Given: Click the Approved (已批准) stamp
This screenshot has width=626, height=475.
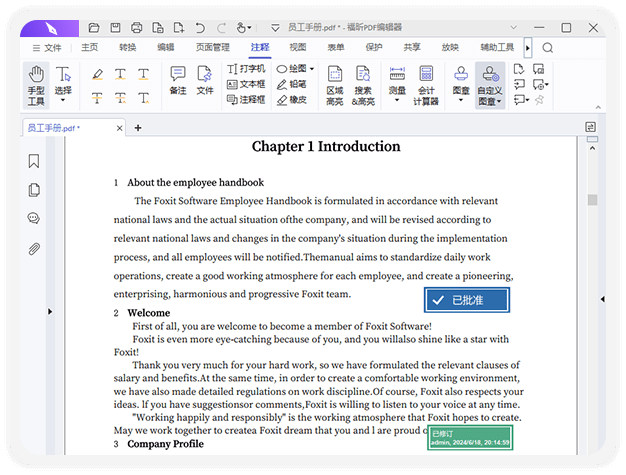Looking at the screenshot, I should tap(467, 300).
